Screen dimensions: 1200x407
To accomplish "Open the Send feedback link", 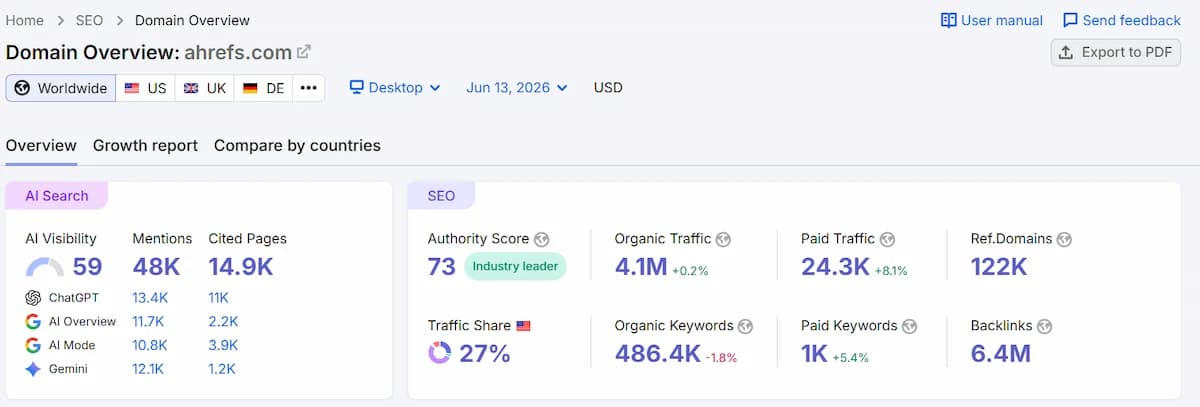I will tap(1122, 20).
